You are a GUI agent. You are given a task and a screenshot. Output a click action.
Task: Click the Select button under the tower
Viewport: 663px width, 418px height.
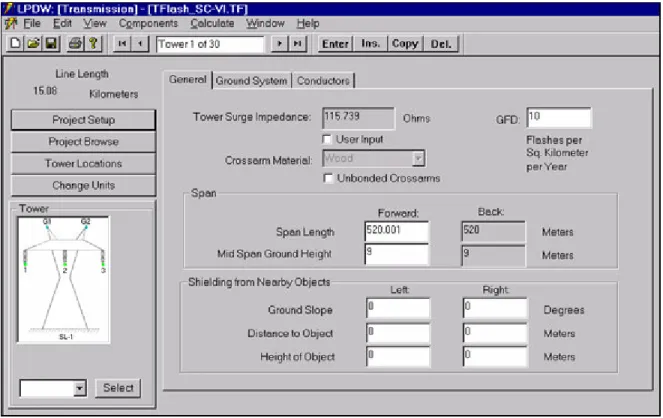click(x=118, y=388)
